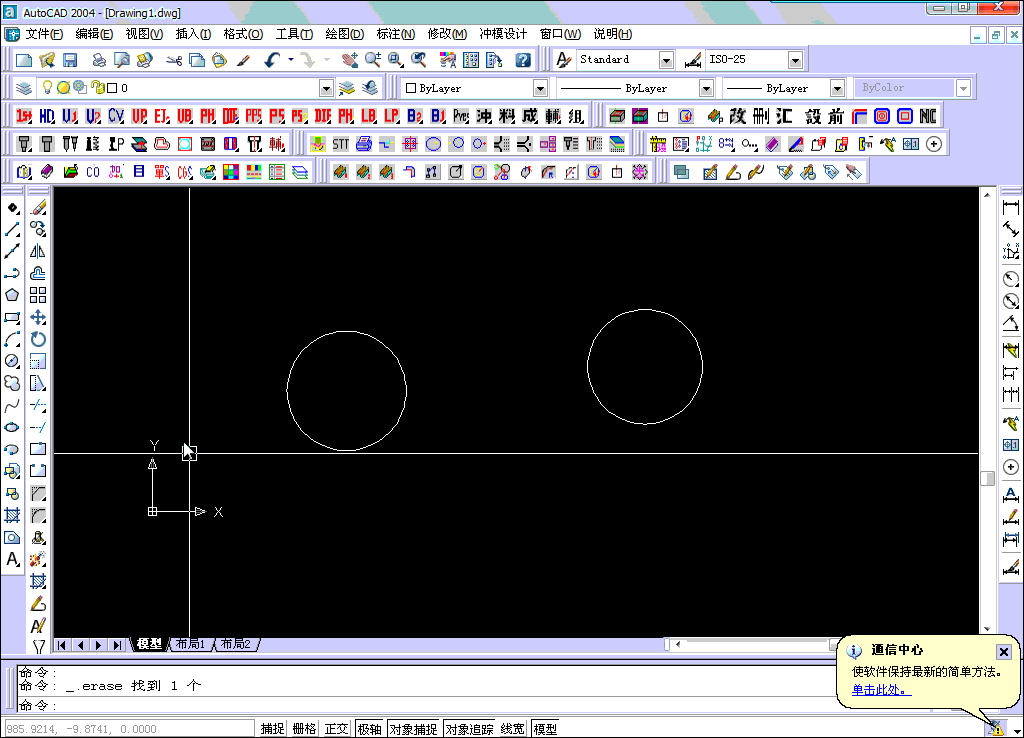
Task: Toggle 对象追踪 object tracking
Action: [470, 729]
